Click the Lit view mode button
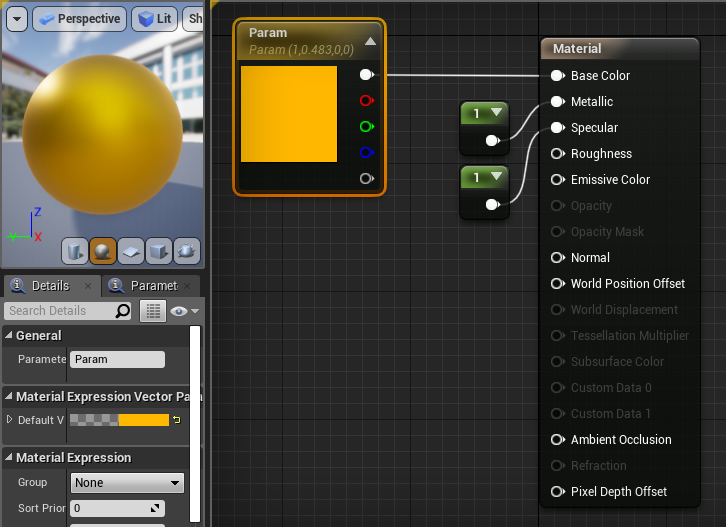726x527 pixels. 154,19
